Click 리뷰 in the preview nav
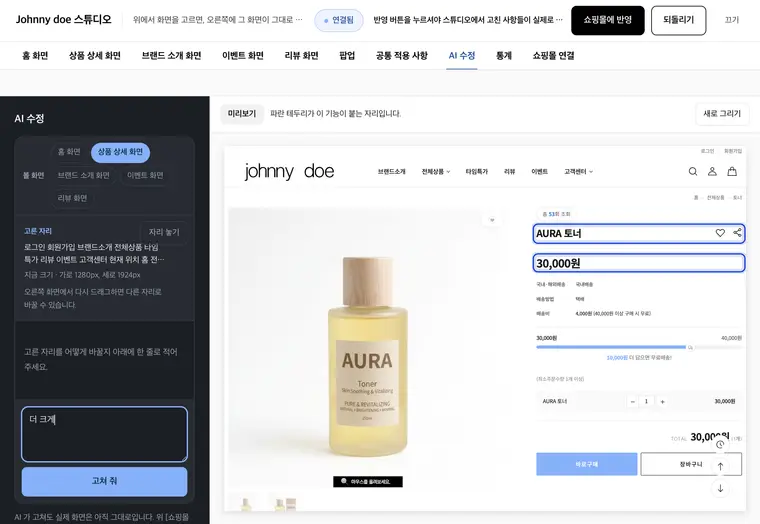Screen dimensions: 760x524 tap(509, 172)
